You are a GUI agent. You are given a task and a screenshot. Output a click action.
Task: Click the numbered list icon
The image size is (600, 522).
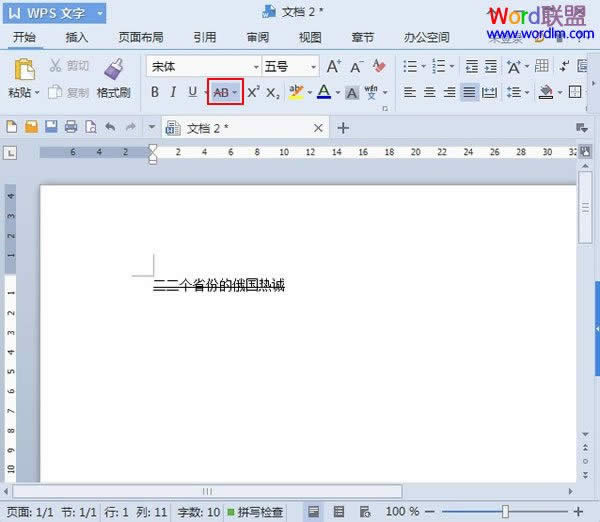(439, 67)
